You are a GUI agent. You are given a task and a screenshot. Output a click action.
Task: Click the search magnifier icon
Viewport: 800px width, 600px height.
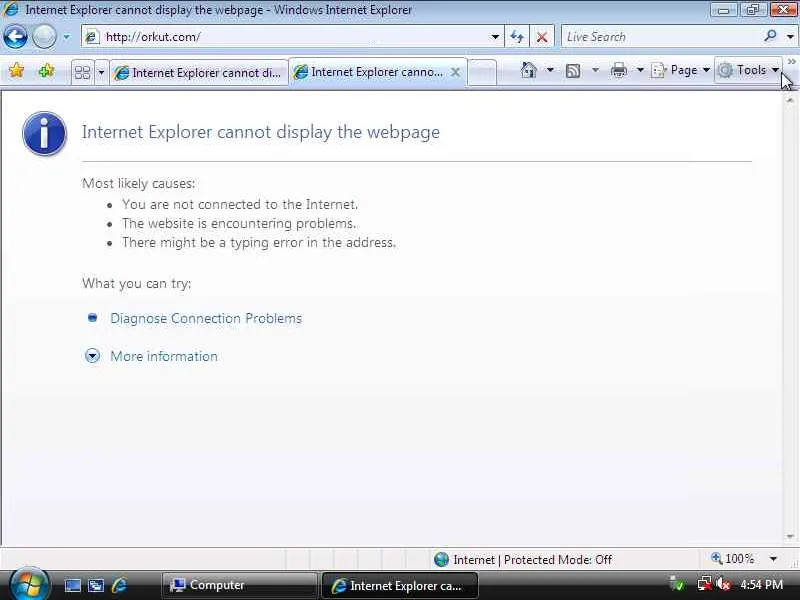point(771,36)
